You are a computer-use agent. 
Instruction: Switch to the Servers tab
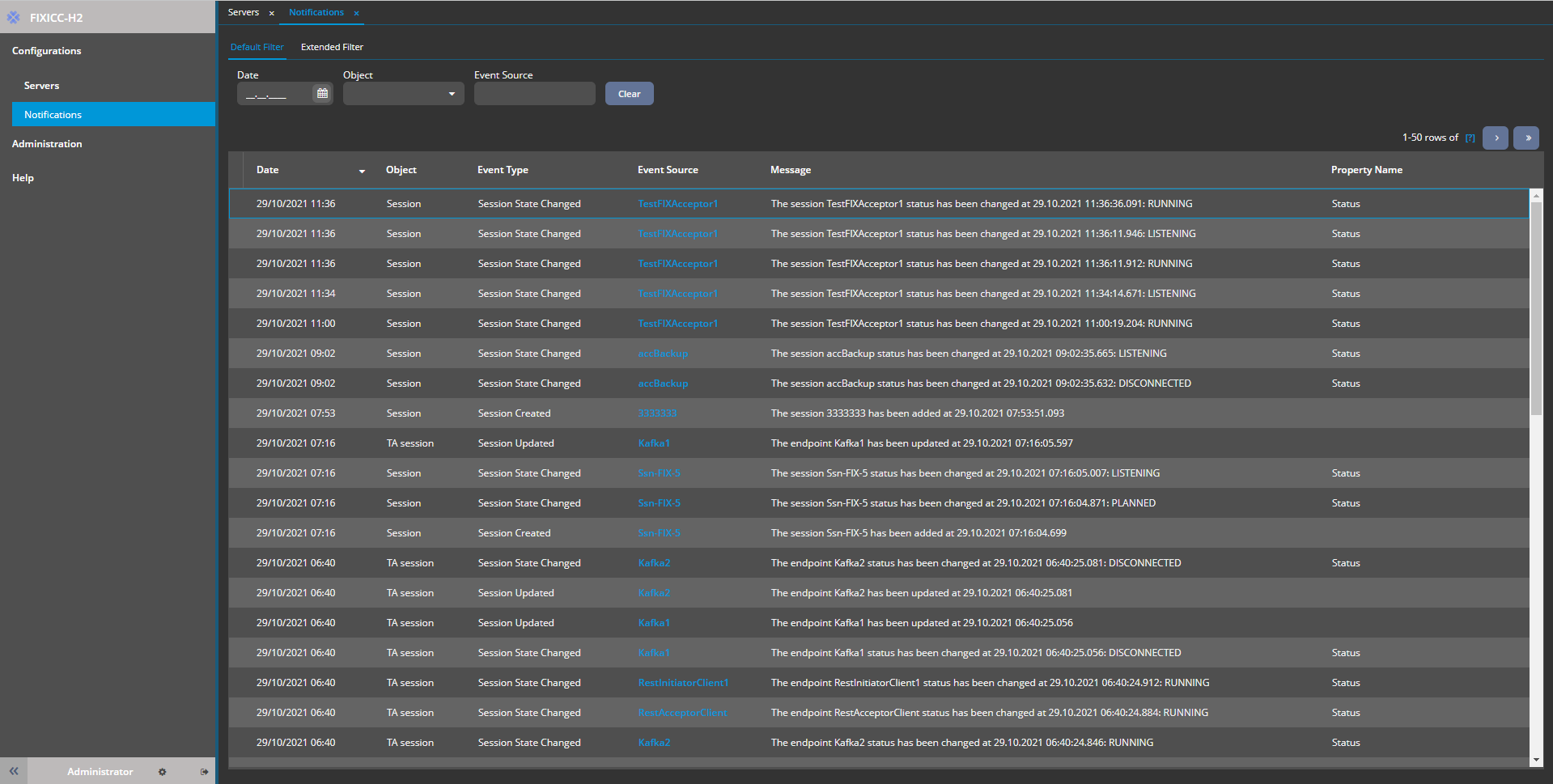point(244,12)
